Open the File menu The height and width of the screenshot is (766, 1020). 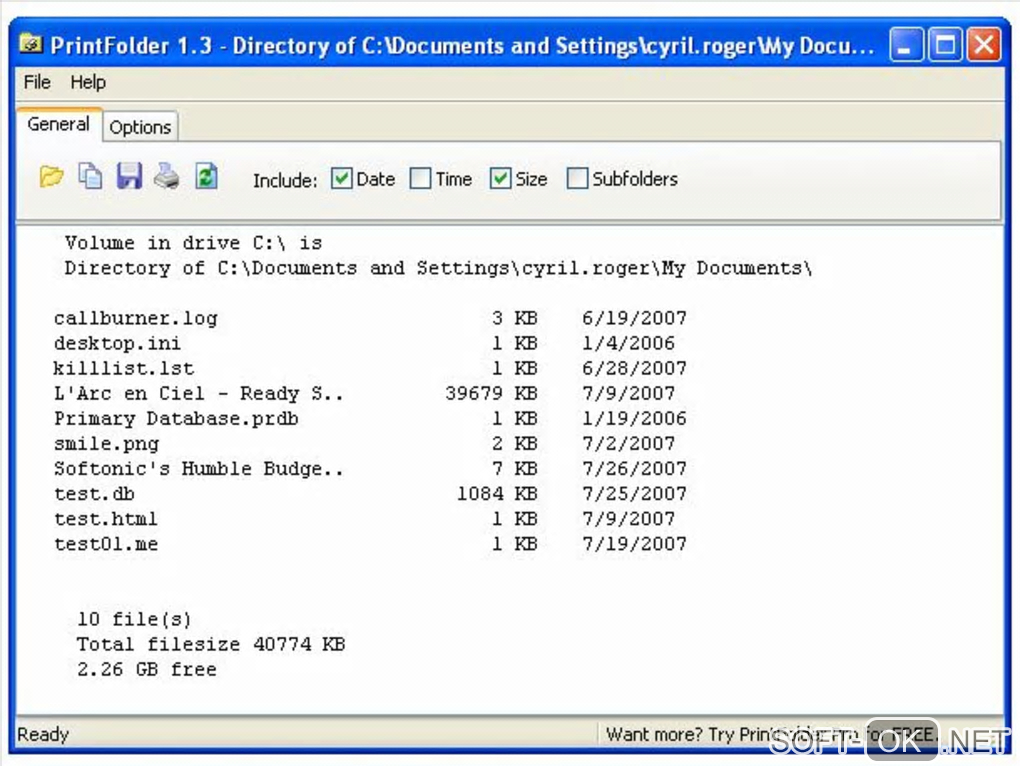click(x=37, y=82)
